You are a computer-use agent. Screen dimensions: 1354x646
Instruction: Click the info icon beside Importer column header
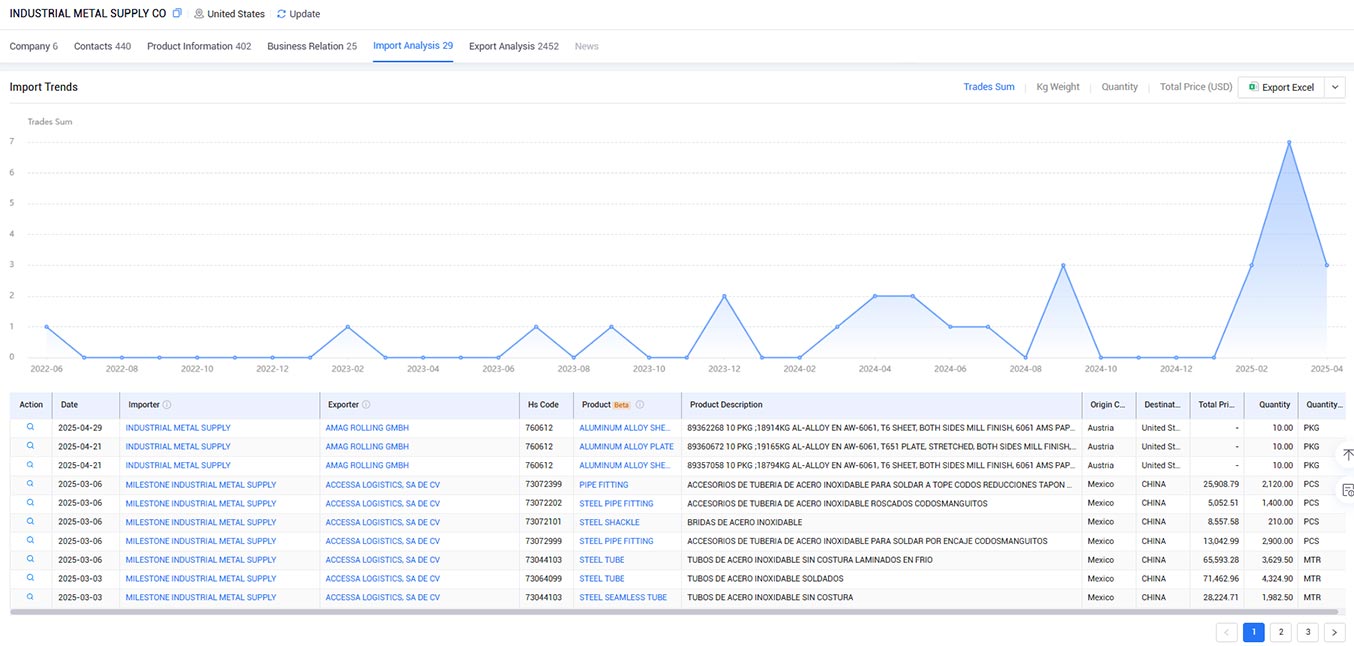point(167,405)
